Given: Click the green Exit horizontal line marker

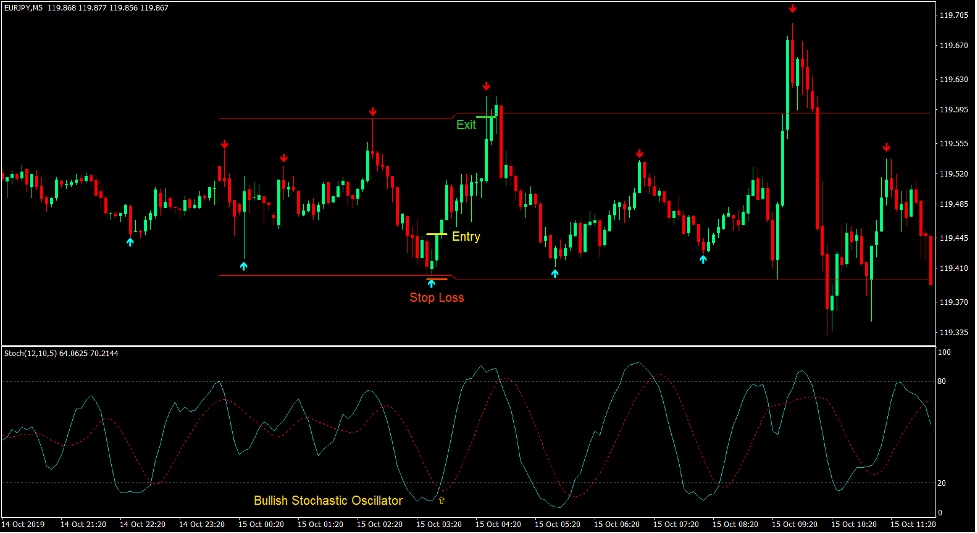Looking at the screenshot, I should [486, 117].
